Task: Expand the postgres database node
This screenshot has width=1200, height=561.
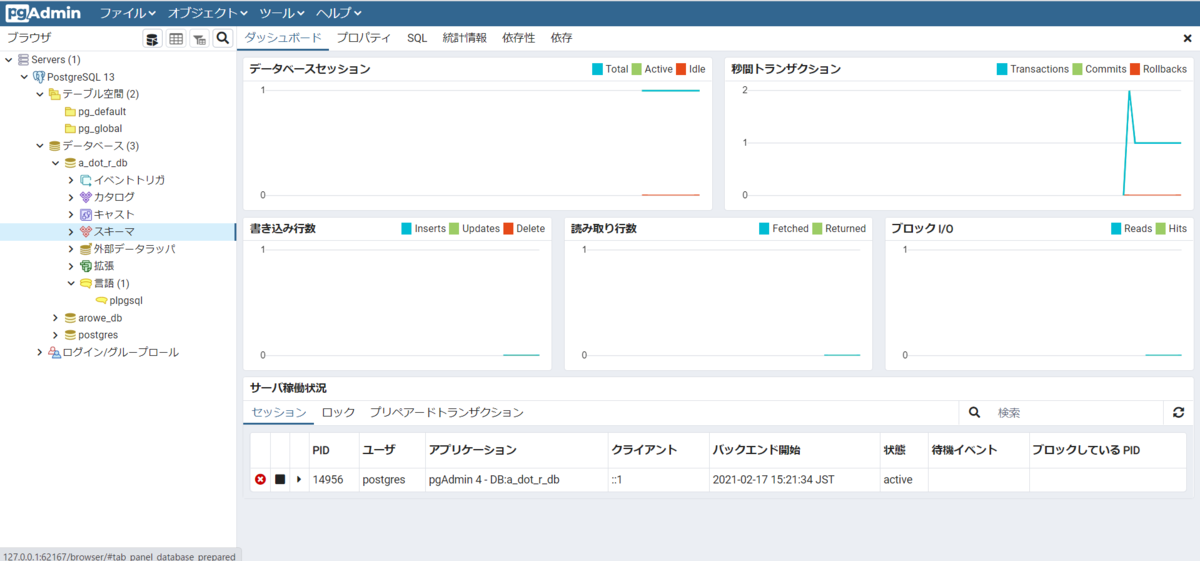Action: [56, 335]
